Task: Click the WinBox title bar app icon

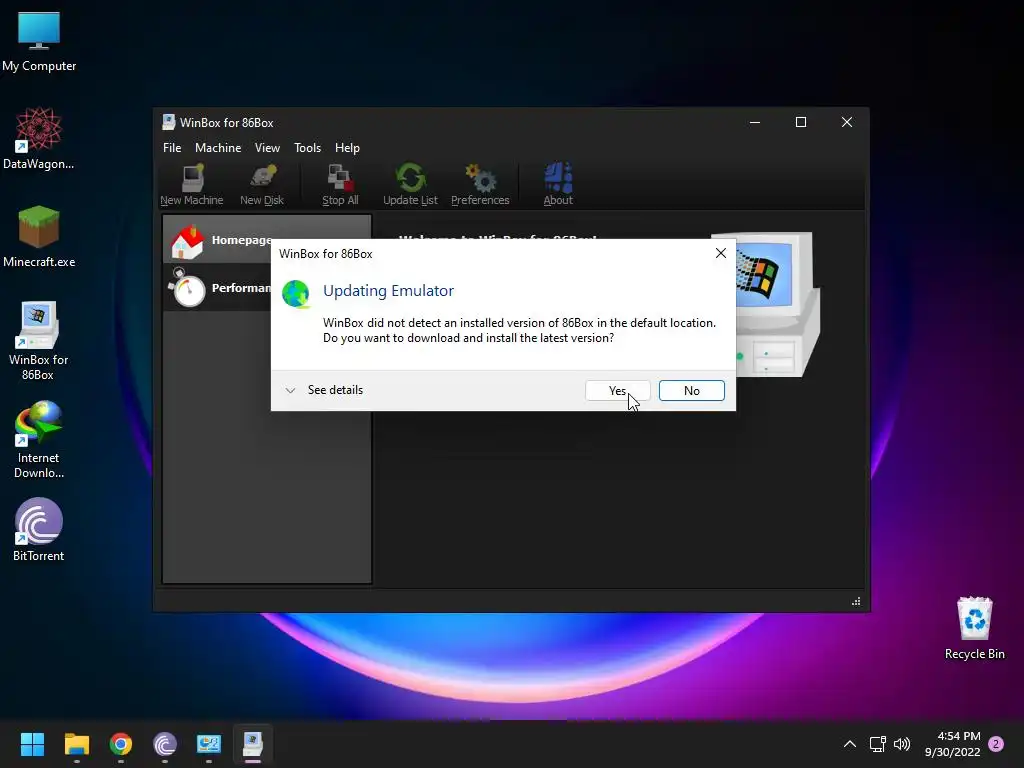Action: click(x=168, y=122)
